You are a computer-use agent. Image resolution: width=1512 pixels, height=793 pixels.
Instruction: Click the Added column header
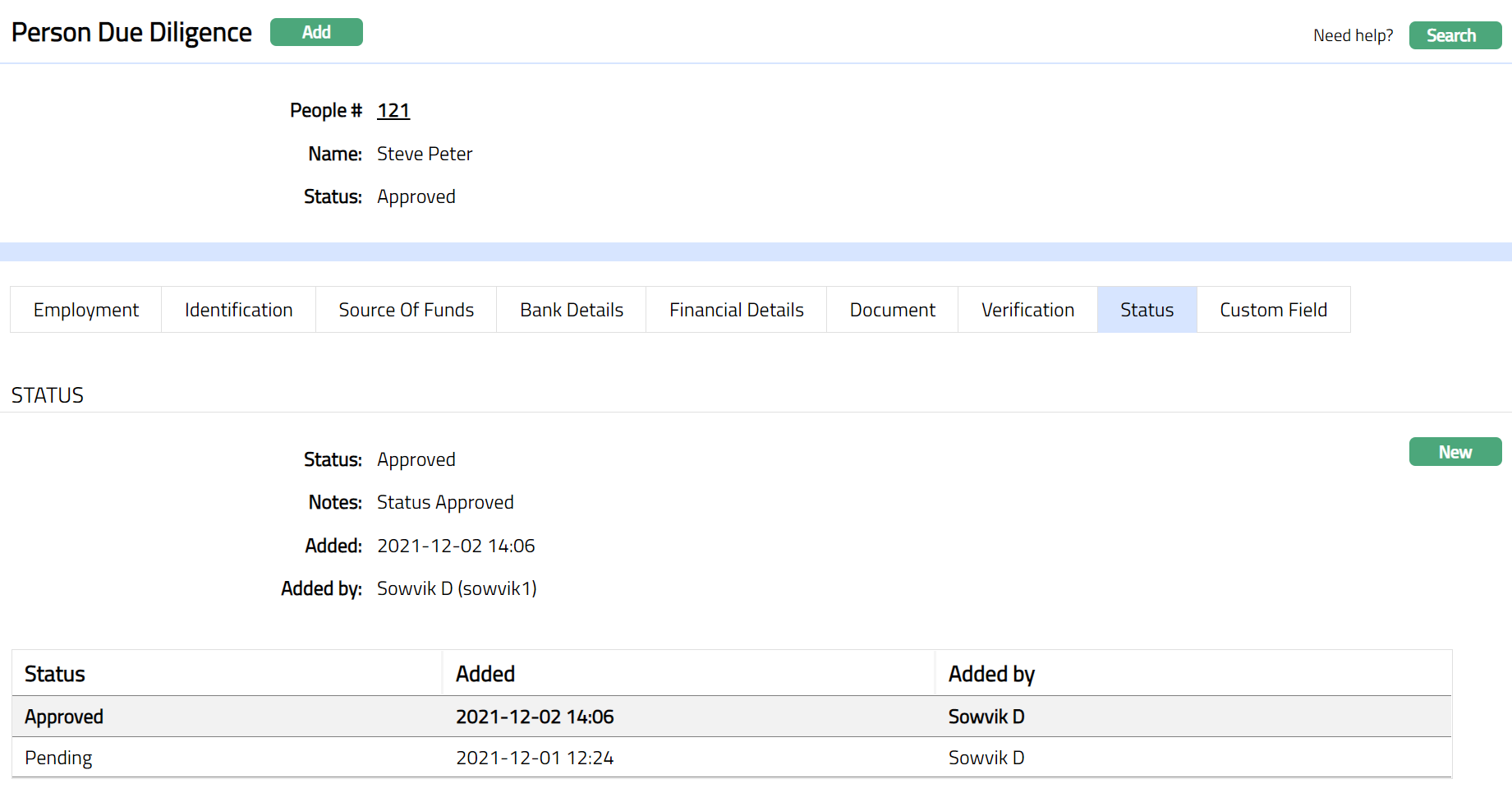tap(485, 674)
